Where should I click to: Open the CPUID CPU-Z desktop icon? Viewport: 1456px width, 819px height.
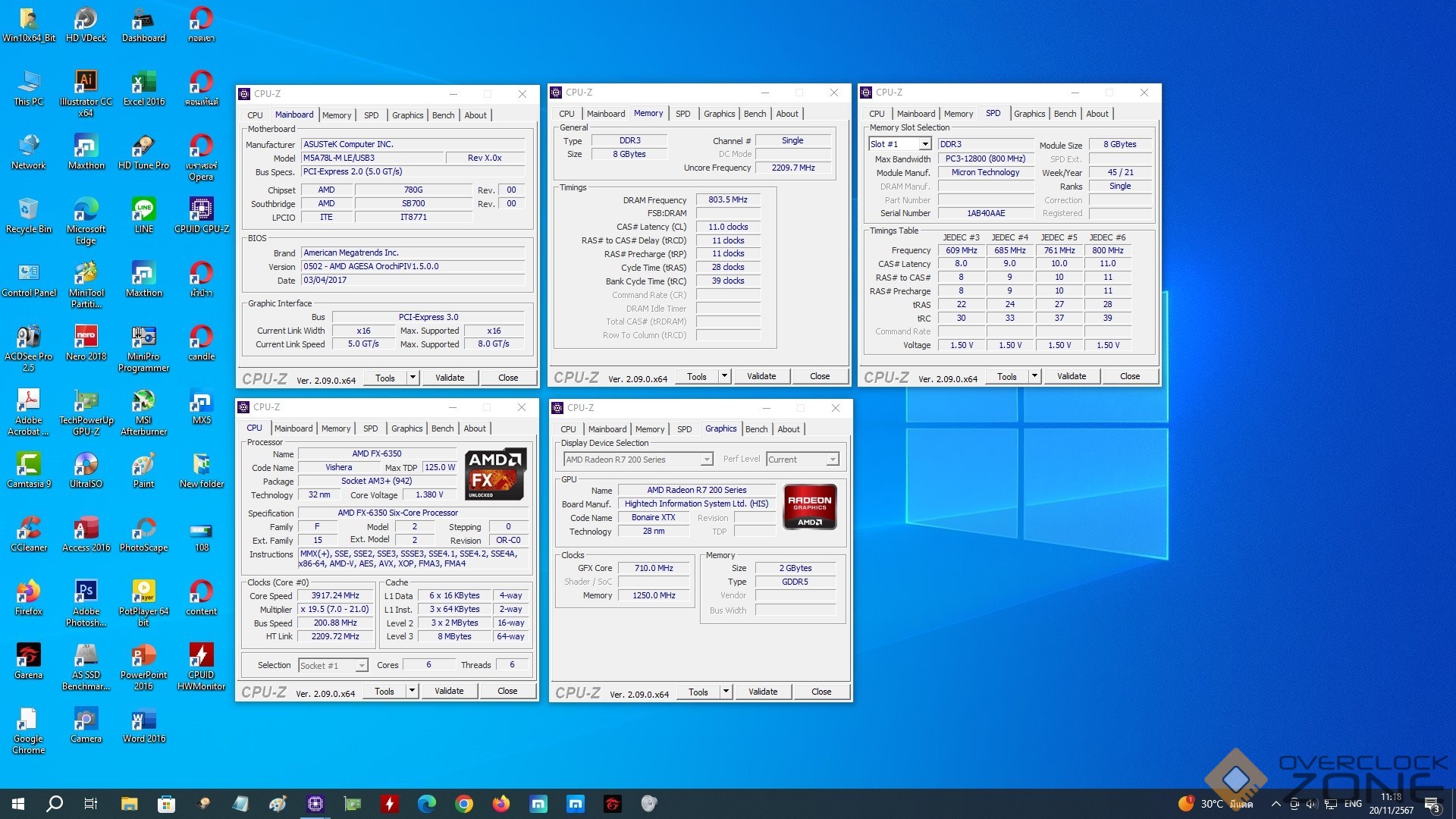[x=201, y=215]
